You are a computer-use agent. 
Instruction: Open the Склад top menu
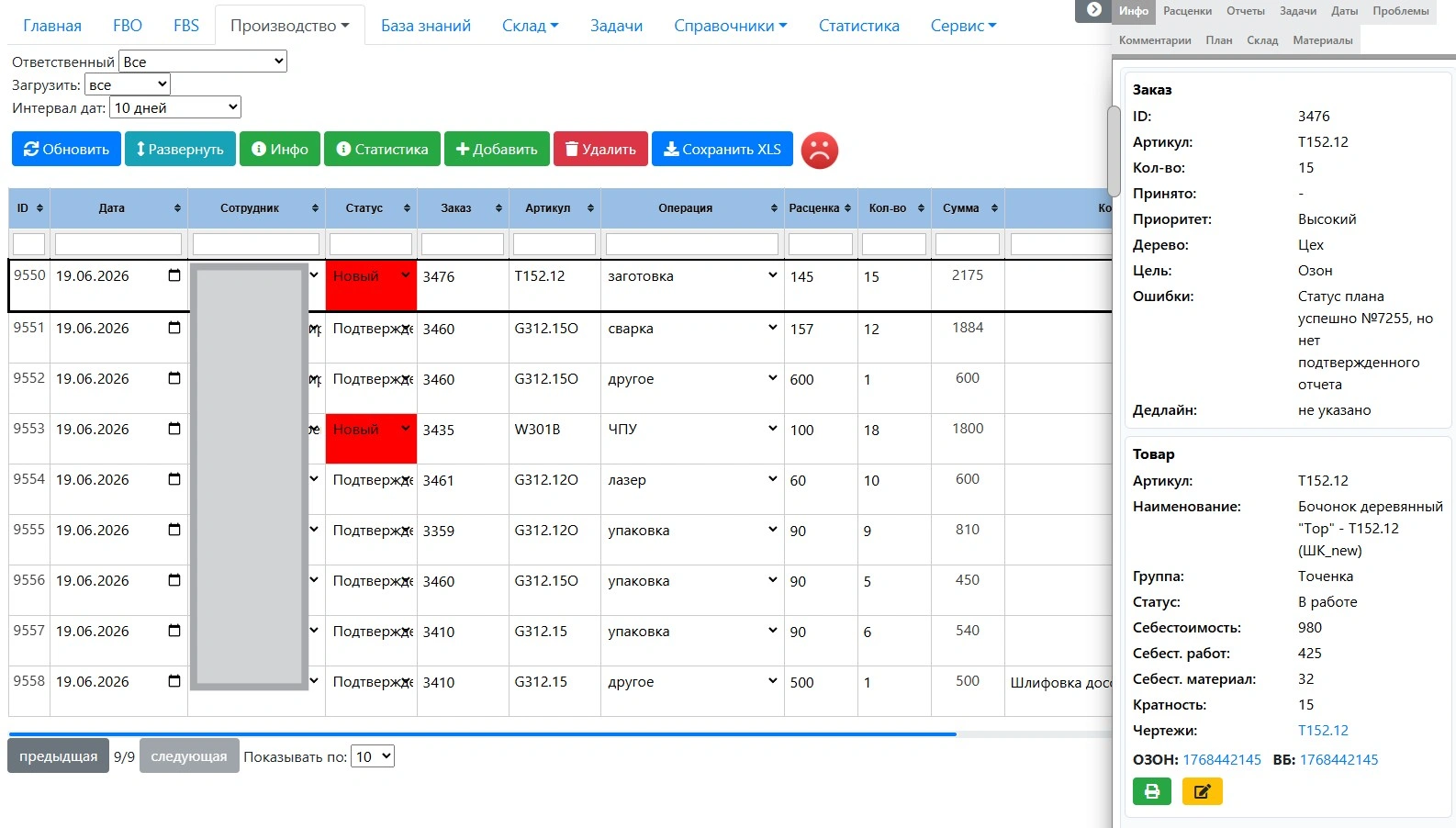pyautogui.click(x=531, y=26)
